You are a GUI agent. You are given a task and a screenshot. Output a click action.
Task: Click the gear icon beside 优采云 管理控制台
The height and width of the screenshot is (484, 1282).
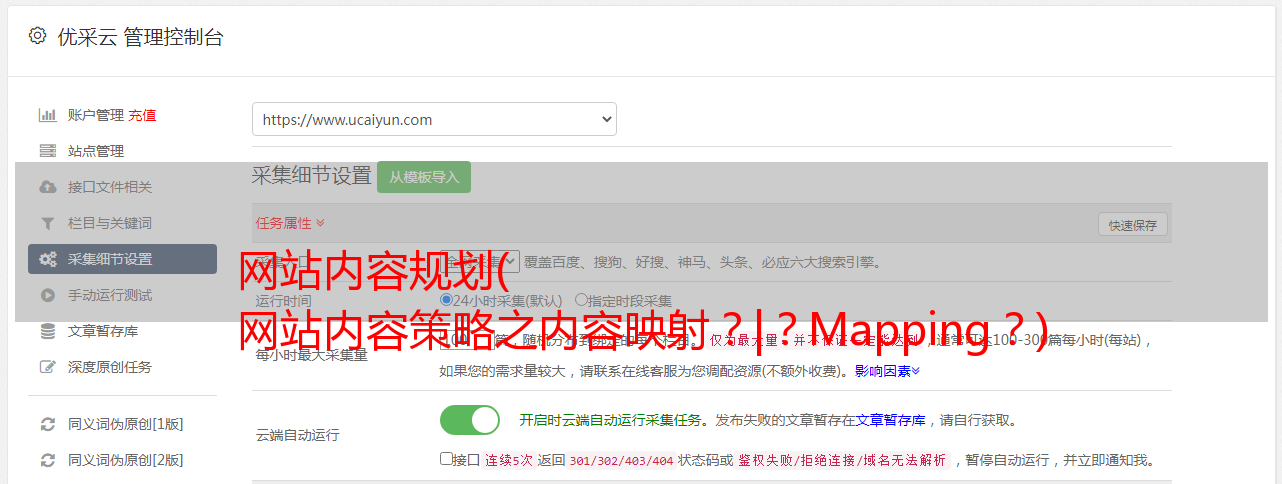click(x=37, y=36)
